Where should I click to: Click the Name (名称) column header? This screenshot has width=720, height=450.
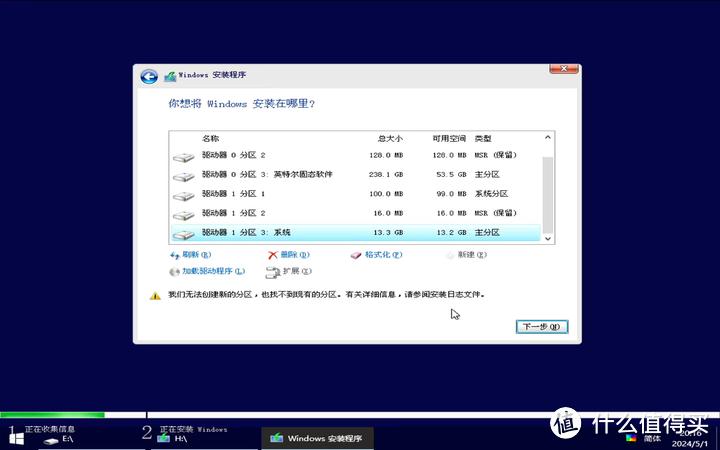pos(210,138)
